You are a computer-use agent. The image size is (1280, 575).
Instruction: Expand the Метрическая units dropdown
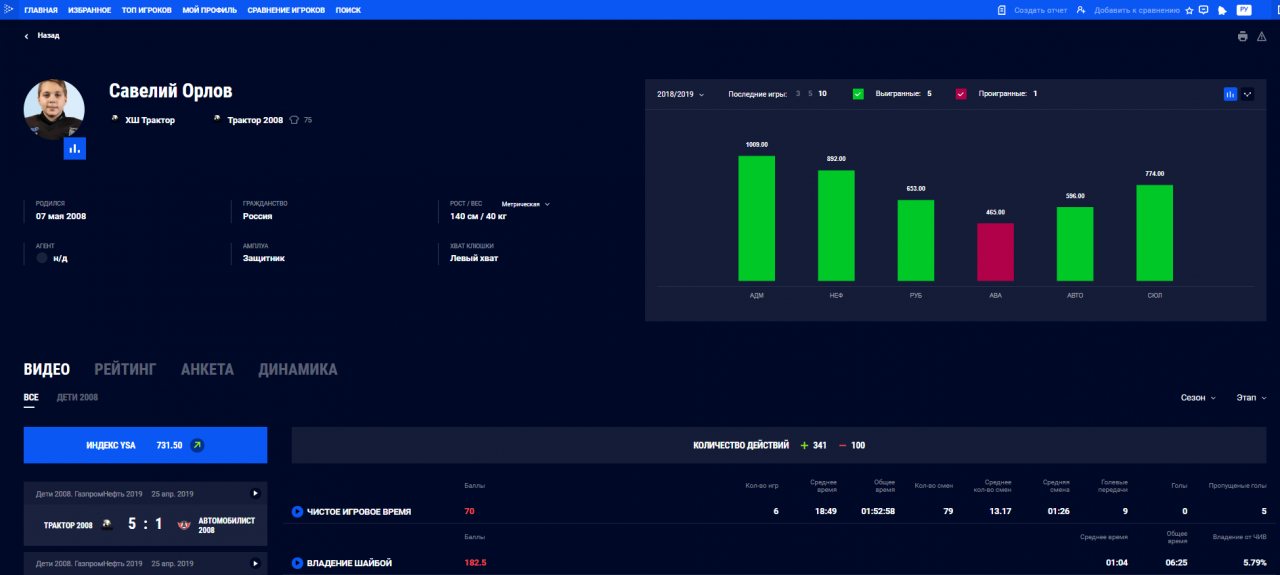pos(525,204)
